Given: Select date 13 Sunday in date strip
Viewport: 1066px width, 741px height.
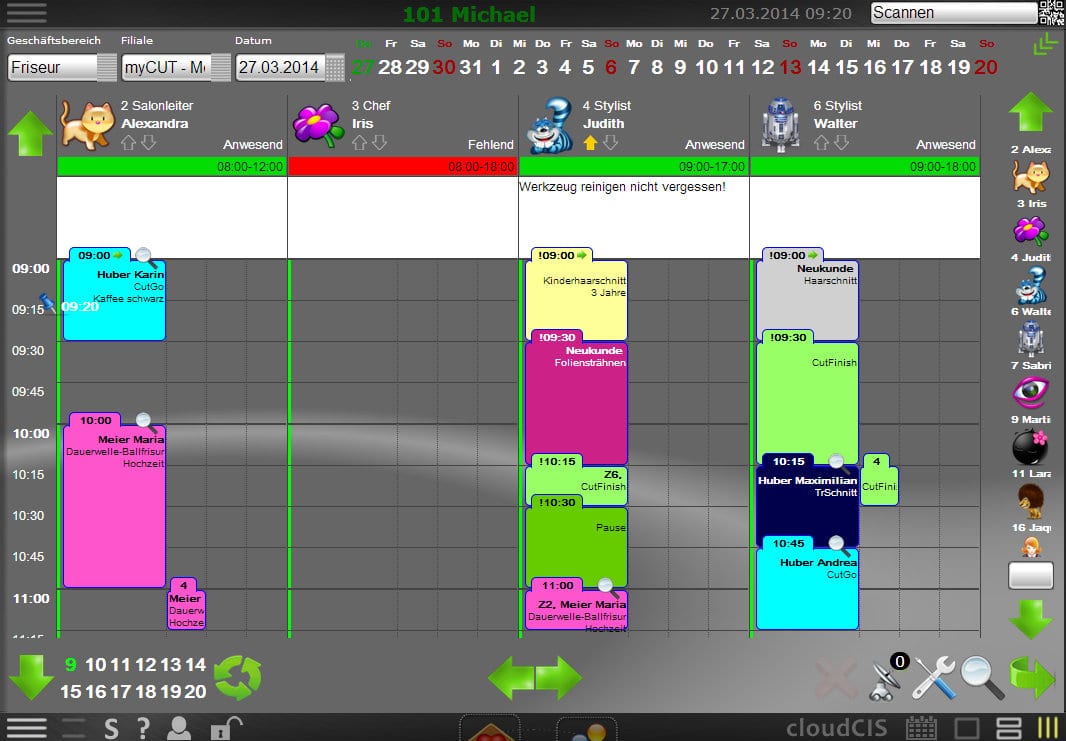Looking at the screenshot, I should pos(790,67).
